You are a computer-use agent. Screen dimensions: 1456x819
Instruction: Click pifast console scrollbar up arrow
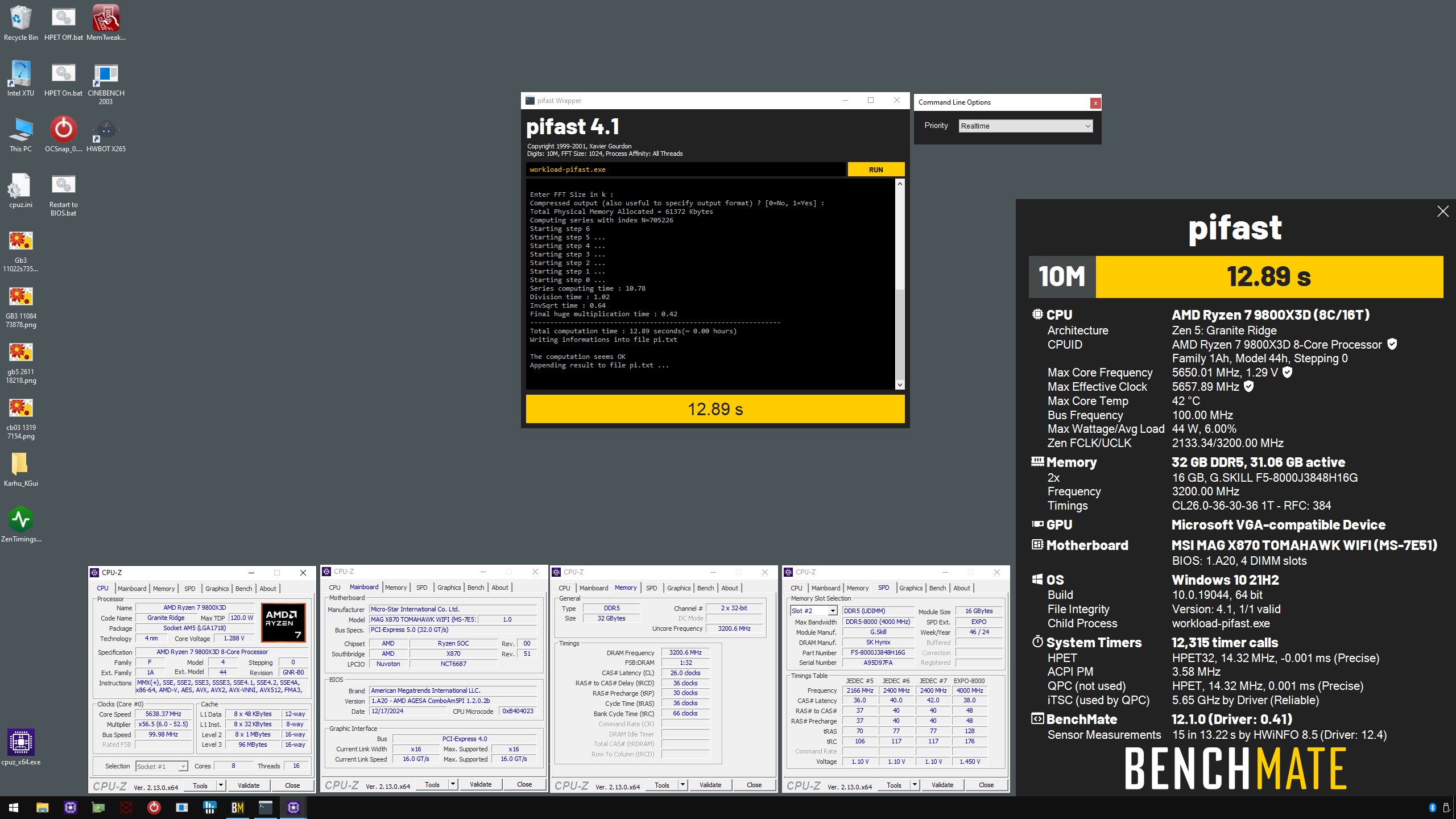point(899,184)
